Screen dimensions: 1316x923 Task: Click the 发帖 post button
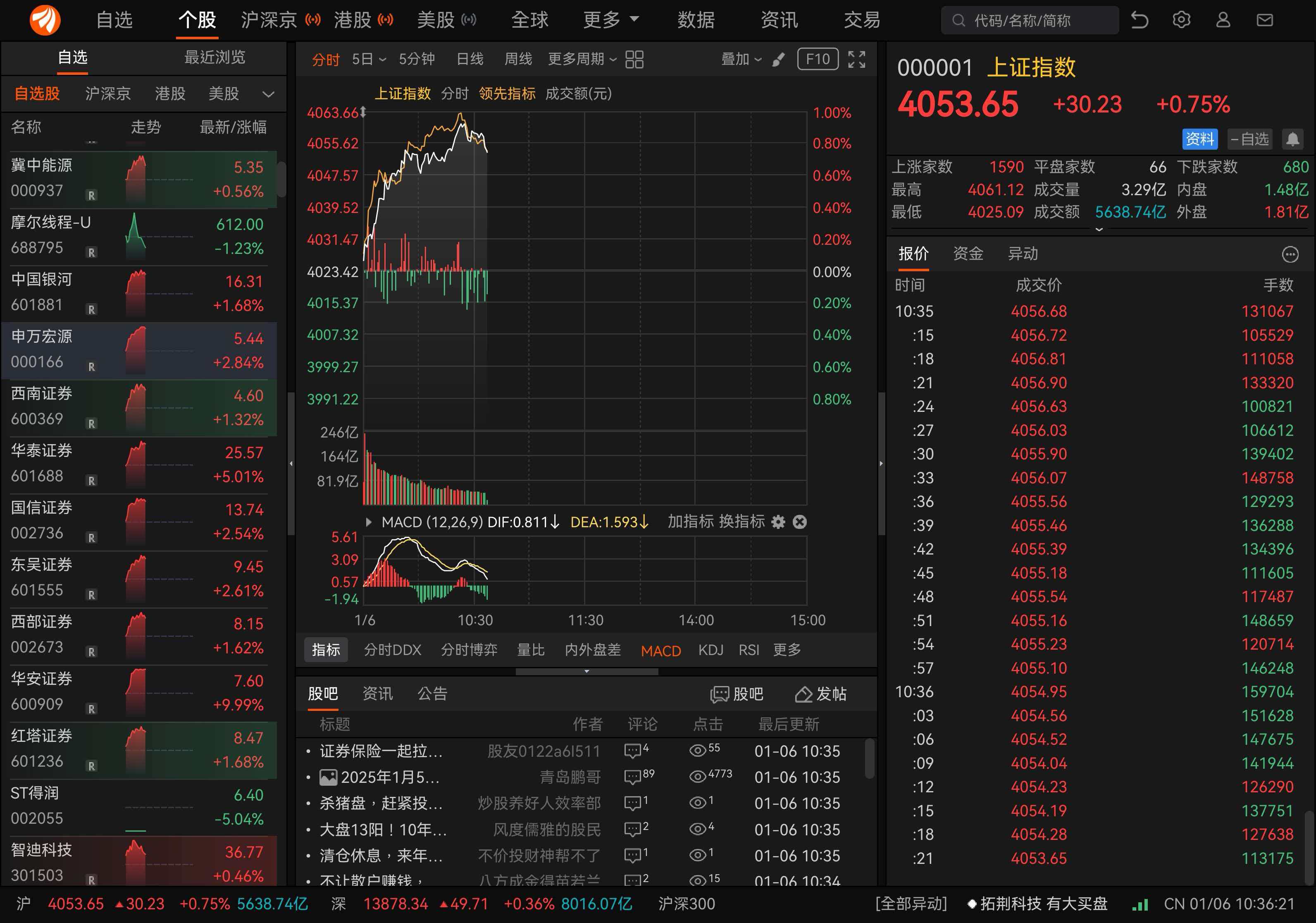[x=820, y=693]
